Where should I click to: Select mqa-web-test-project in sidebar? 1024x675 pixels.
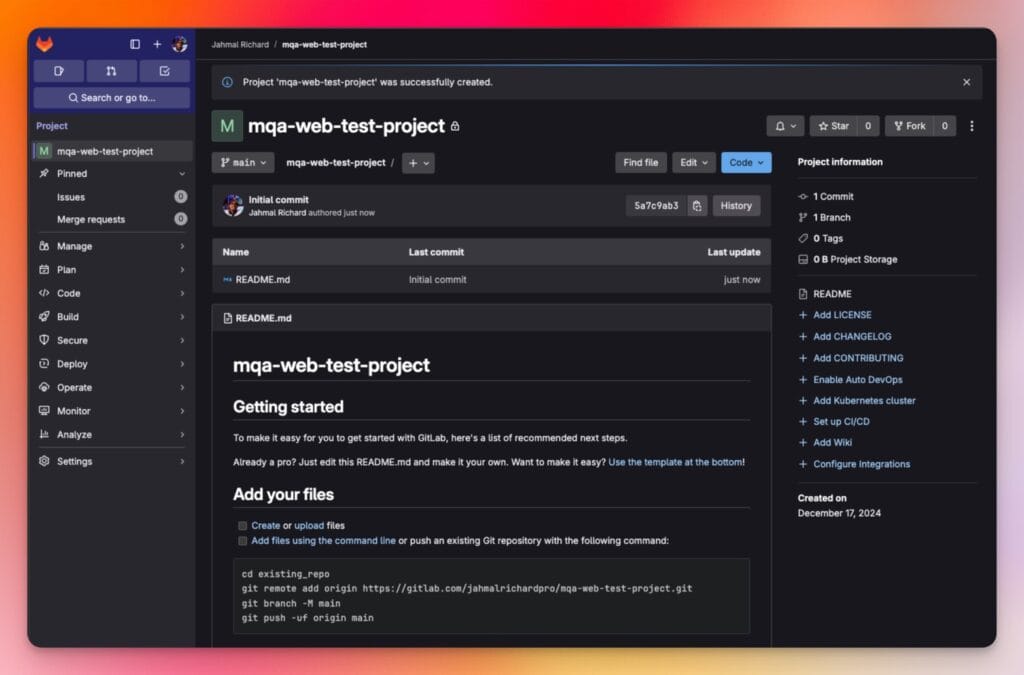pos(113,151)
